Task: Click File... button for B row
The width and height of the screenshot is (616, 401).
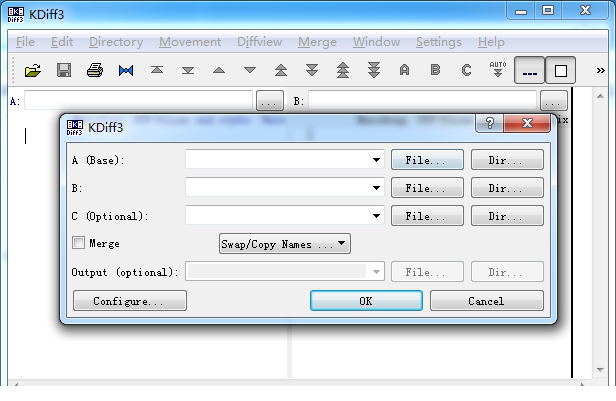Action: [427, 188]
